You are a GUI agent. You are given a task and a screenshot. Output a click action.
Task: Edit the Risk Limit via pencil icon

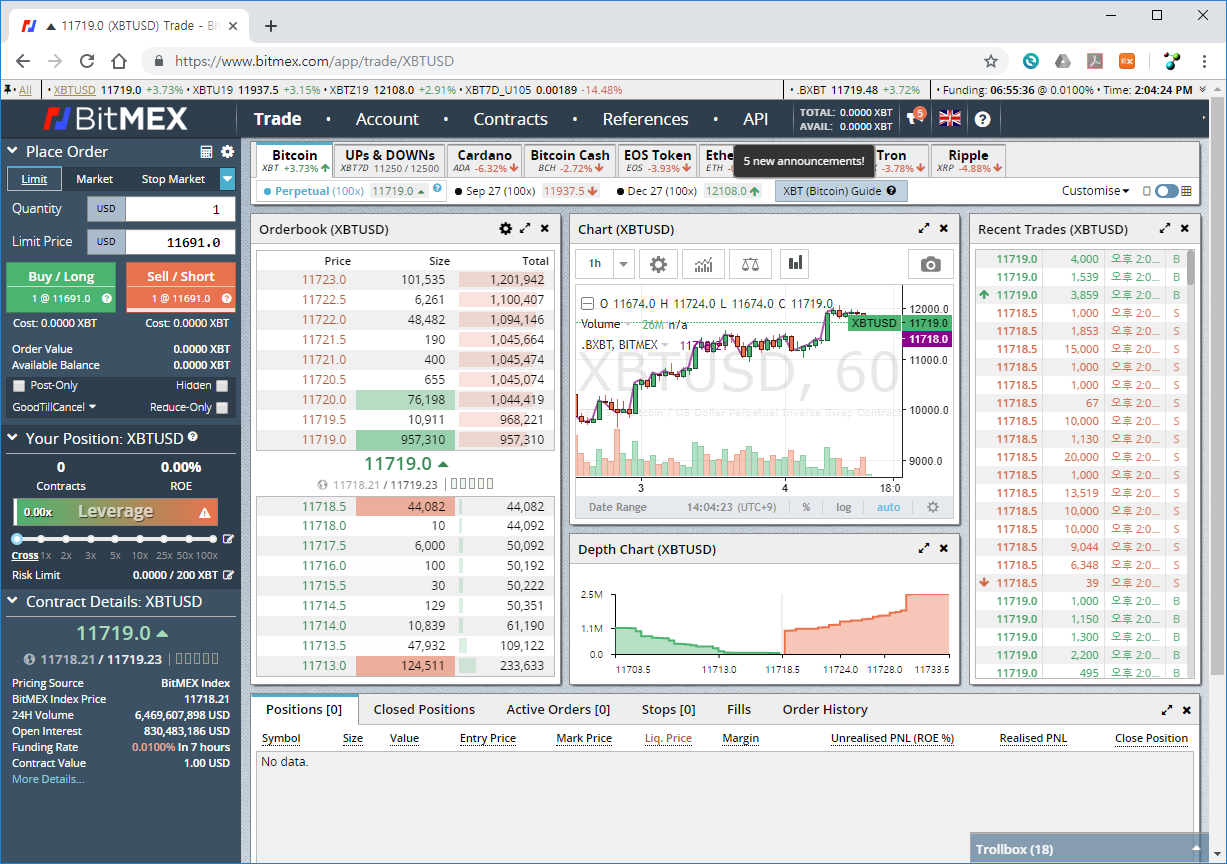pyautogui.click(x=229, y=575)
